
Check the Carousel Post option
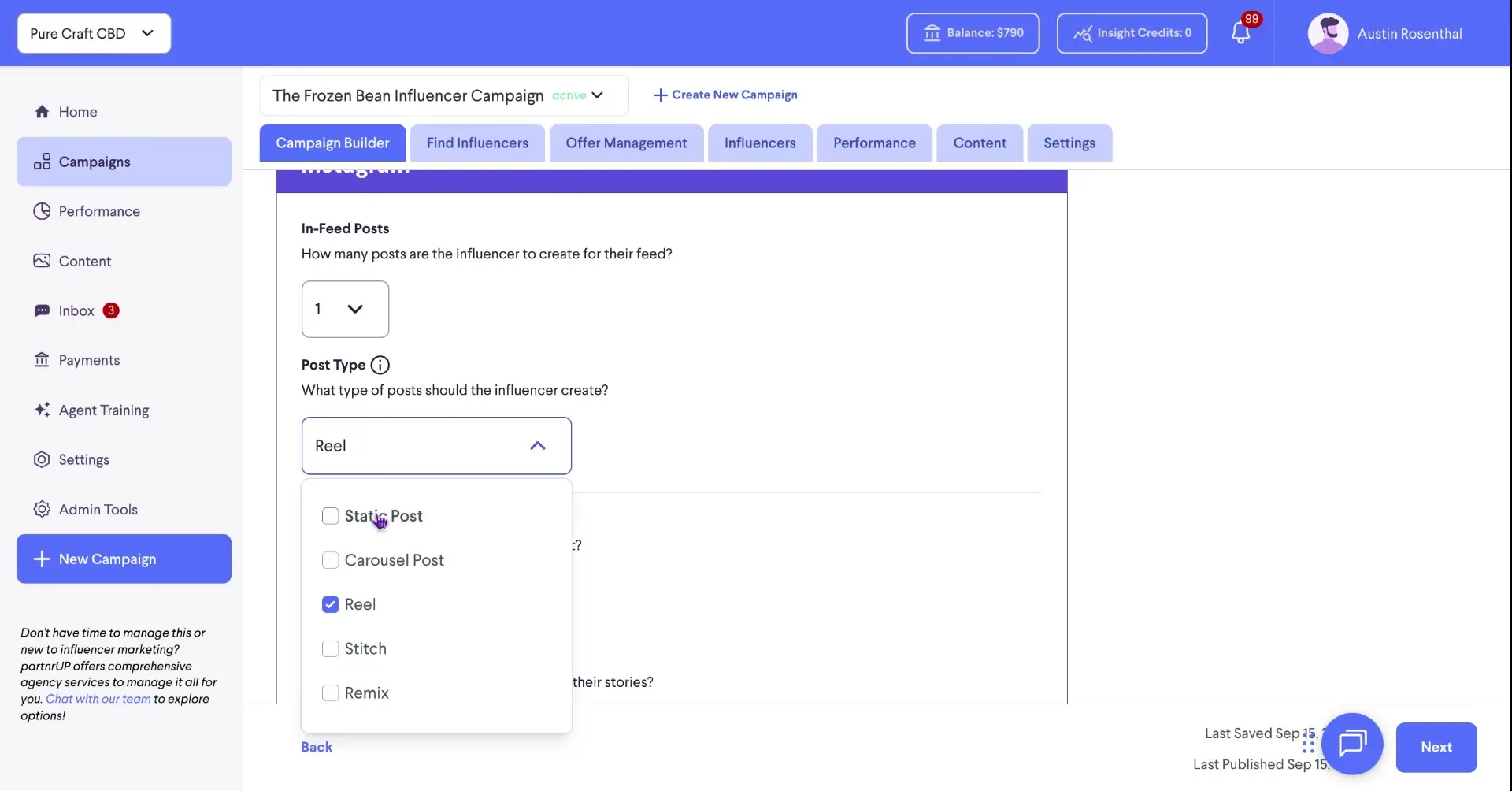[x=330, y=560]
